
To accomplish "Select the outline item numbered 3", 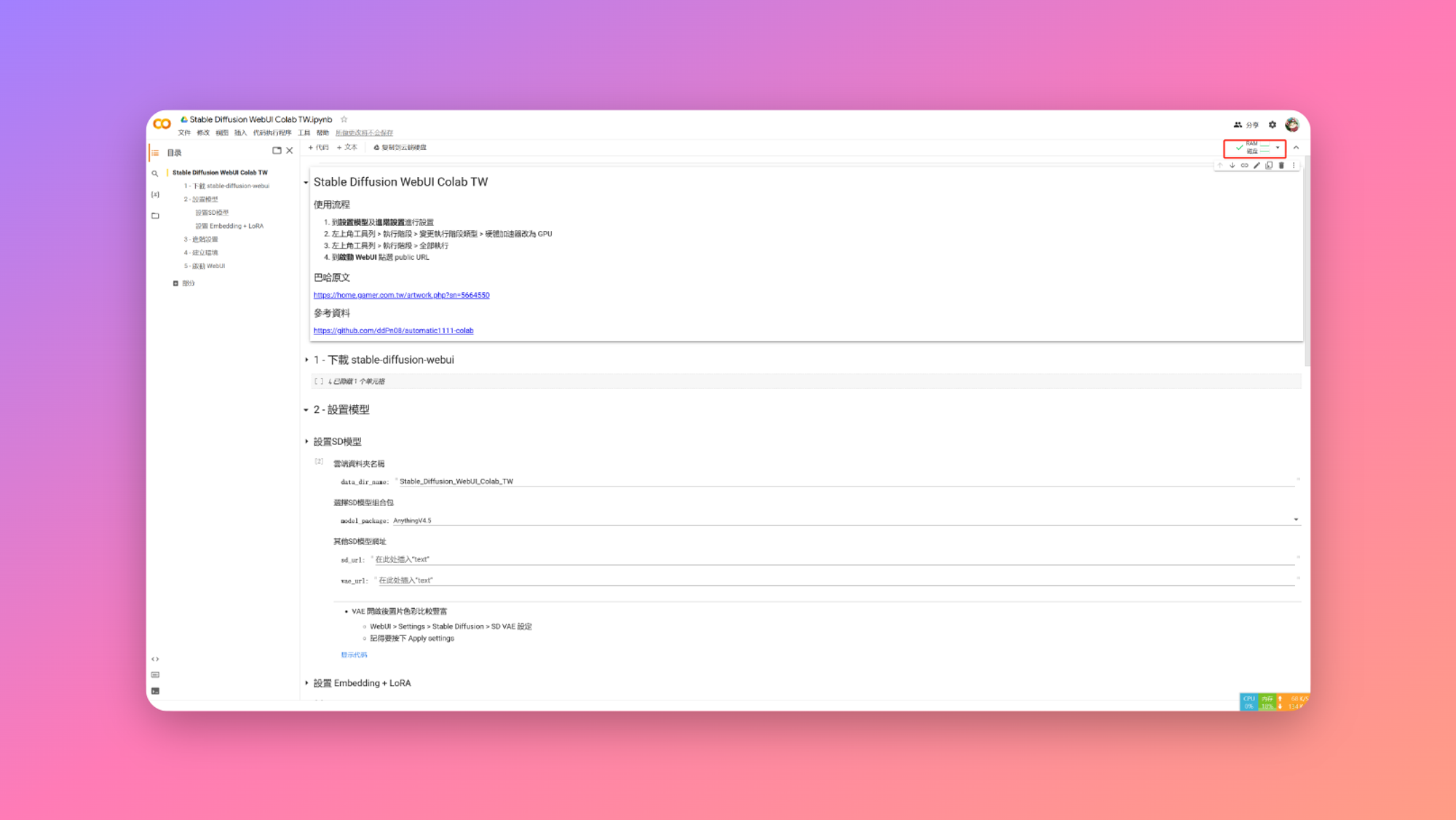I will [201, 239].
